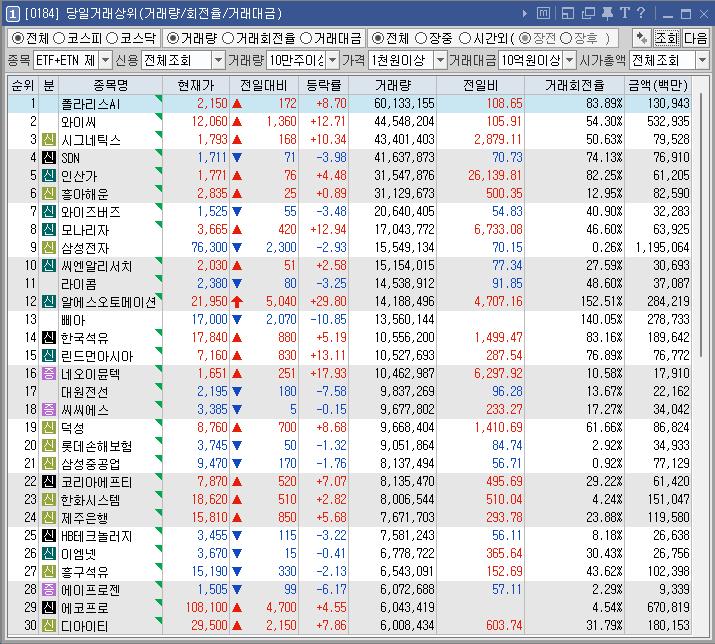Click the 신 badge next to 디아이티
The height and width of the screenshot is (644, 715).
49,625
